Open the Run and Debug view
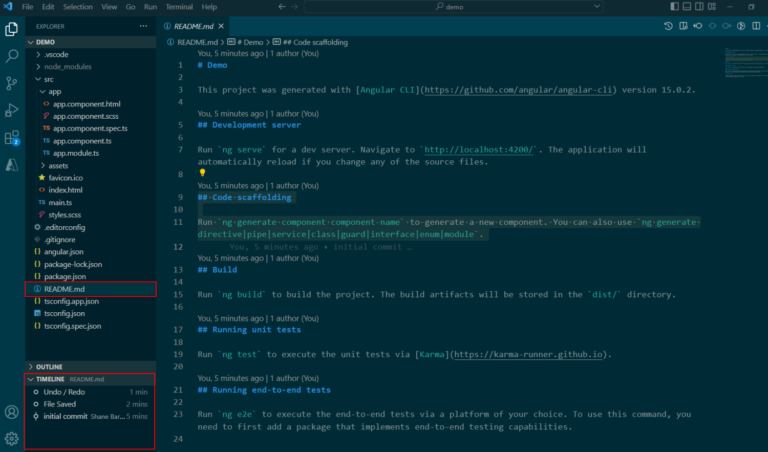 tap(12, 111)
